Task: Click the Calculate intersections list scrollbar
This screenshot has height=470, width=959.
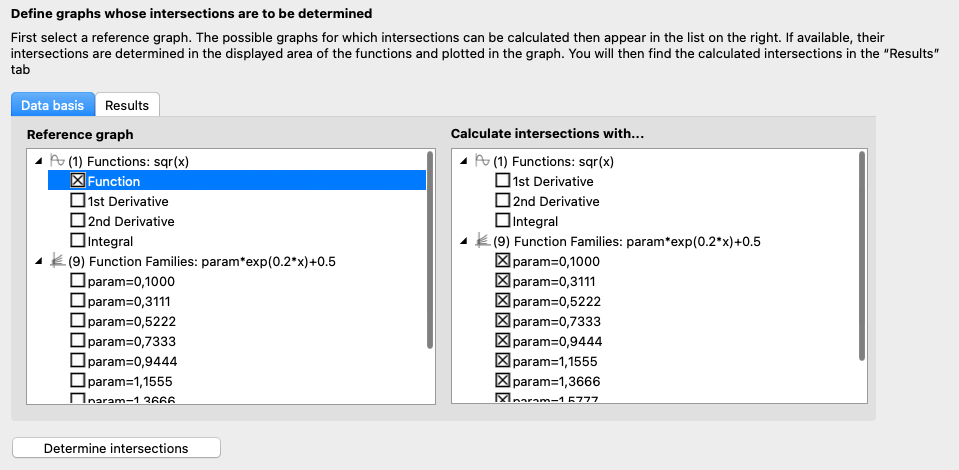Action: [862, 250]
